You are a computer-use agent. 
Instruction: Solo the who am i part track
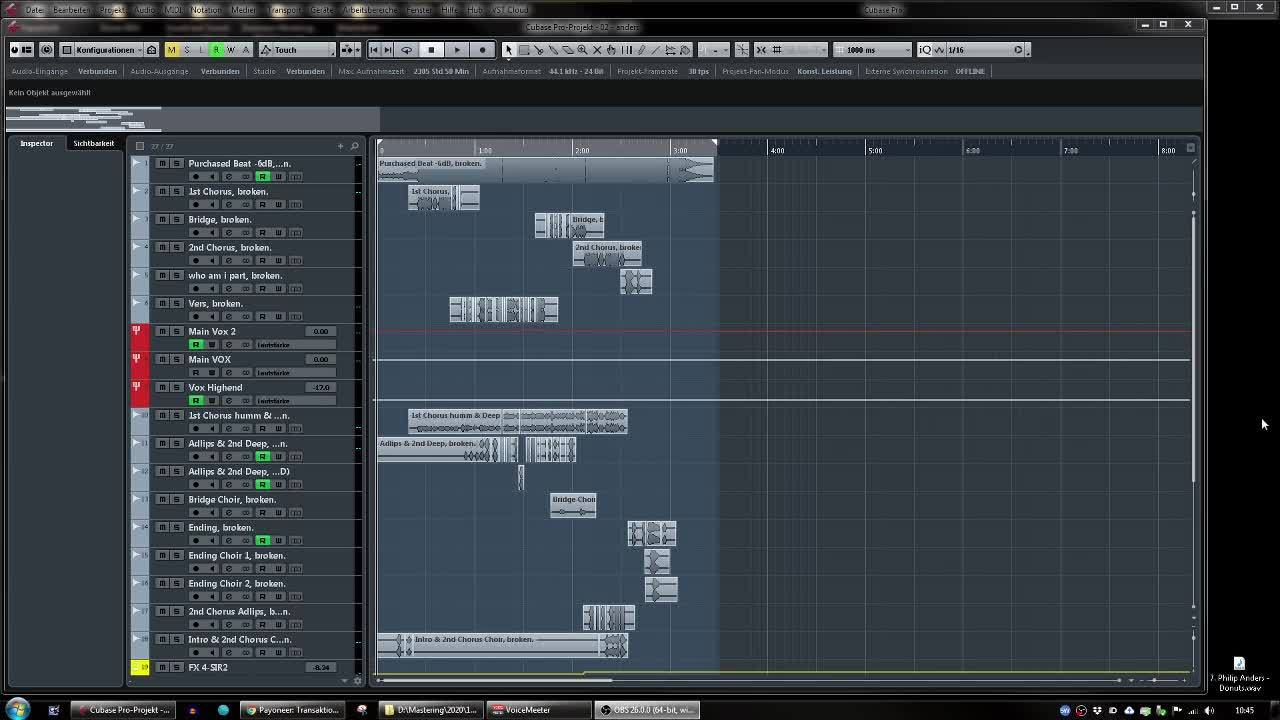click(x=176, y=275)
